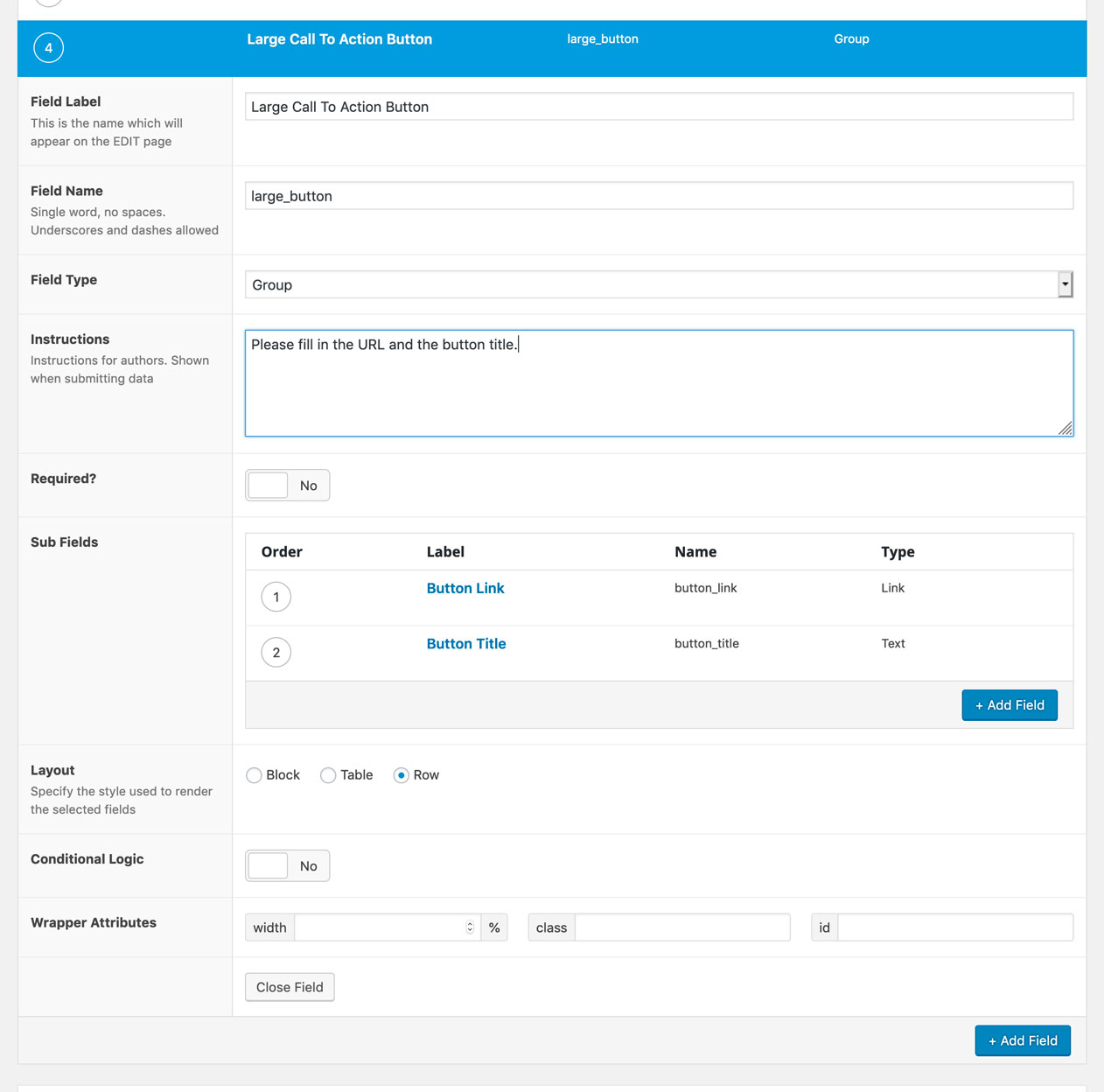The image size is (1104, 1092).
Task: Open the Field Type dropdown showing Group
Action: point(659,284)
